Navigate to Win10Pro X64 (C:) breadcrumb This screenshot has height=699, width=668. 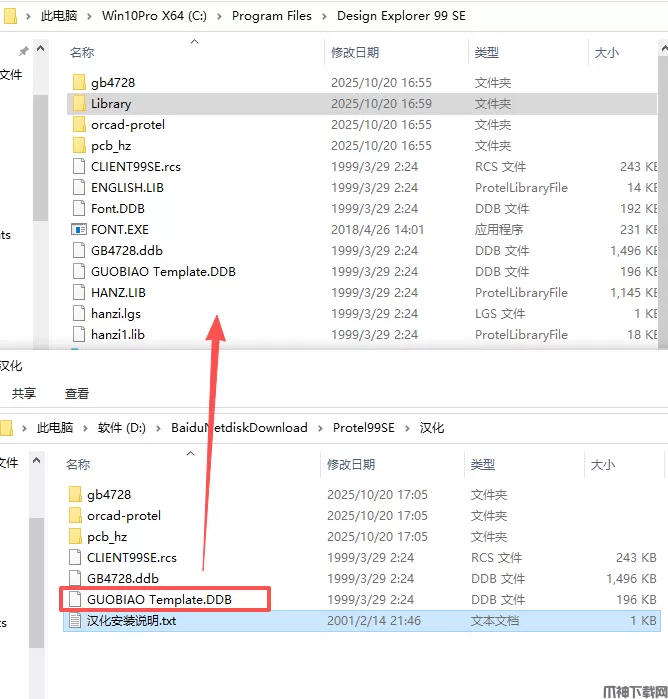pos(154,16)
